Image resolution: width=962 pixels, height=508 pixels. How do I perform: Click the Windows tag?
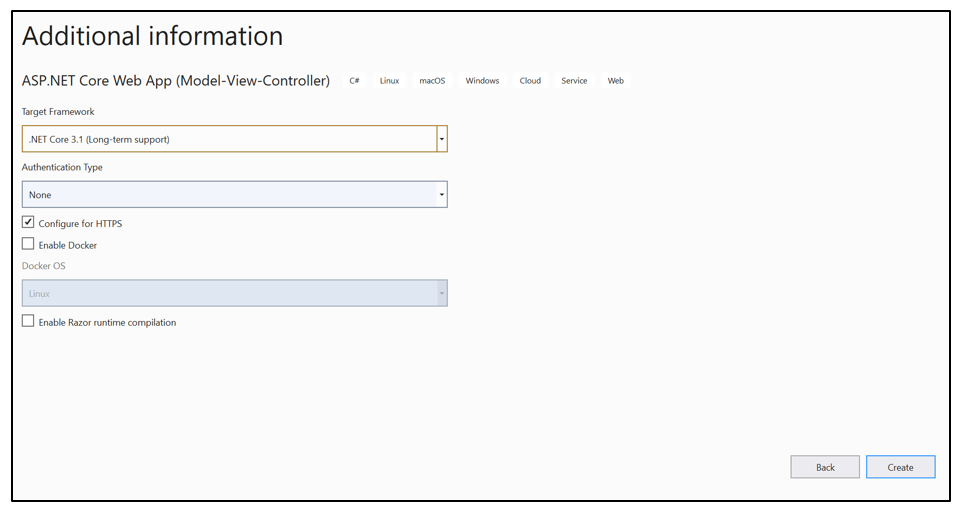tap(482, 81)
